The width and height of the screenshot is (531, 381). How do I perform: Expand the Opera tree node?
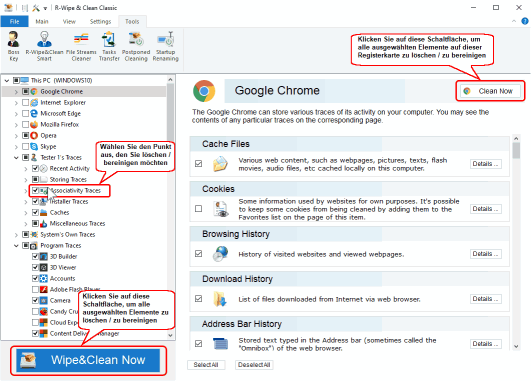[x=16, y=135]
